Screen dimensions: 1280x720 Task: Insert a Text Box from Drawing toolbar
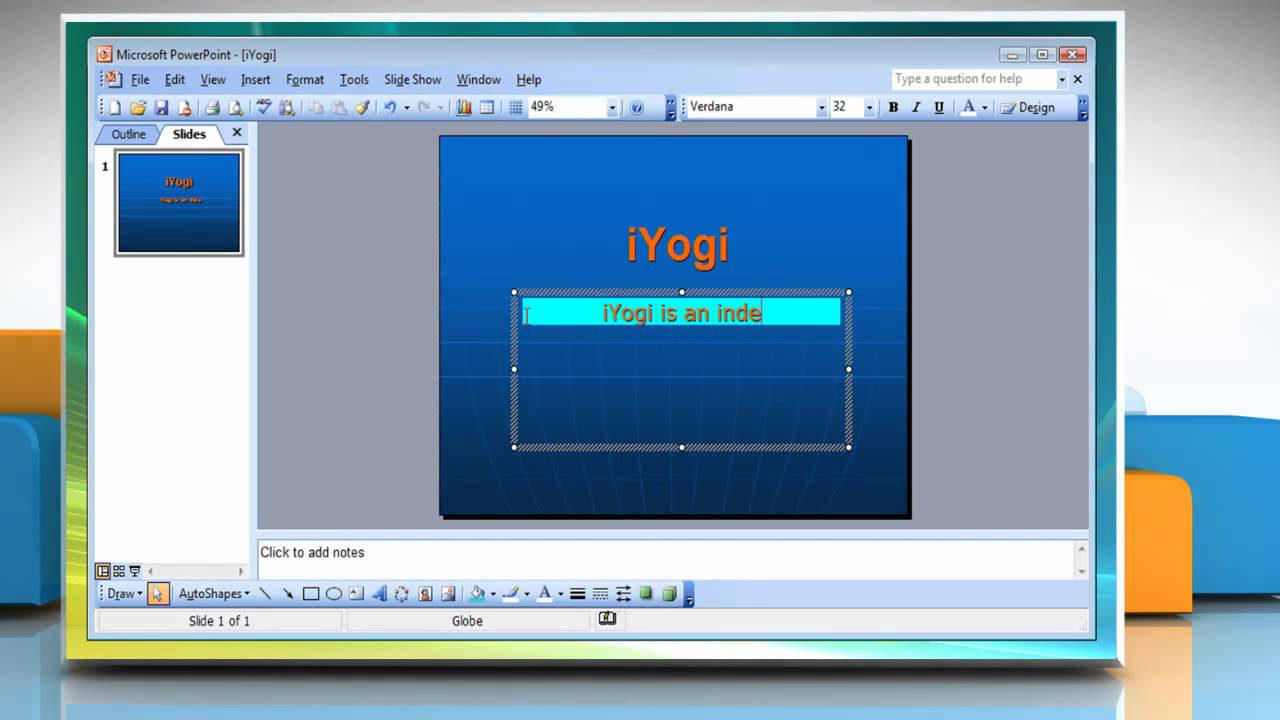tap(357, 594)
